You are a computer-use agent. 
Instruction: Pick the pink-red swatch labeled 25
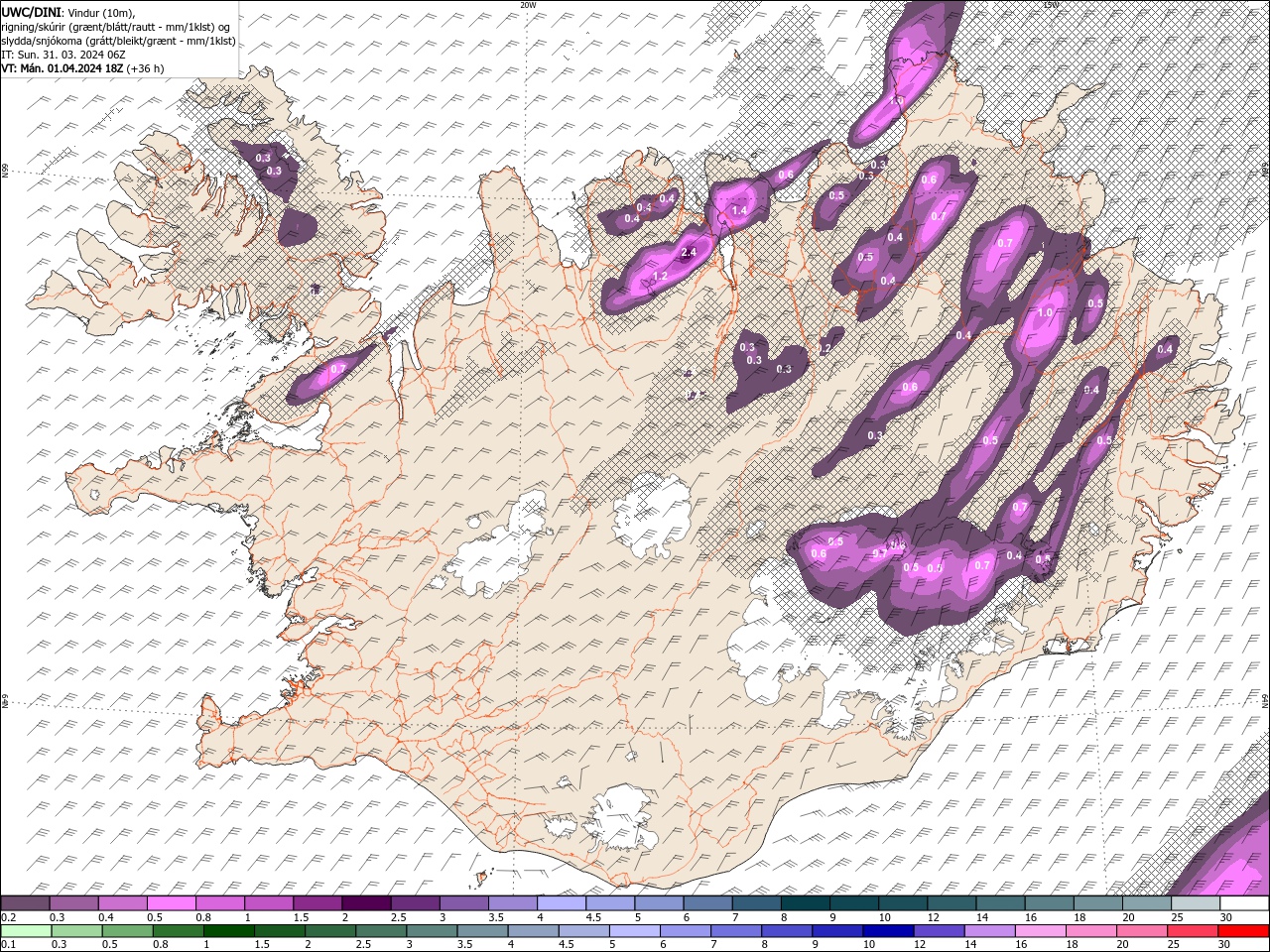click(x=1193, y=930)
